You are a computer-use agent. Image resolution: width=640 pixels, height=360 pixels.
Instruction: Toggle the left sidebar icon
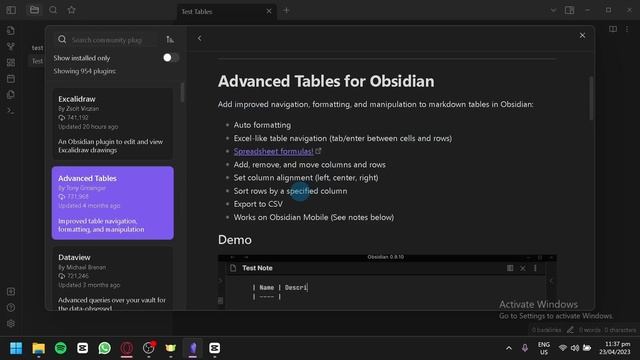point(11,10)
